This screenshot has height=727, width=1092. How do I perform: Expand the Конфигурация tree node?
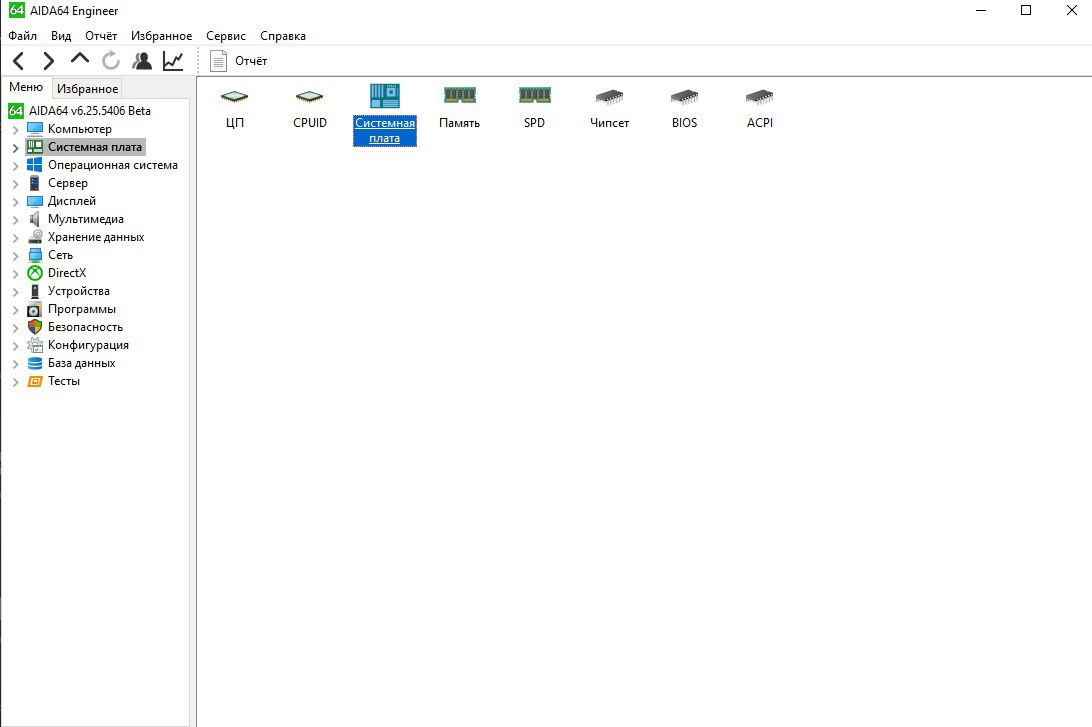point(15,346)
